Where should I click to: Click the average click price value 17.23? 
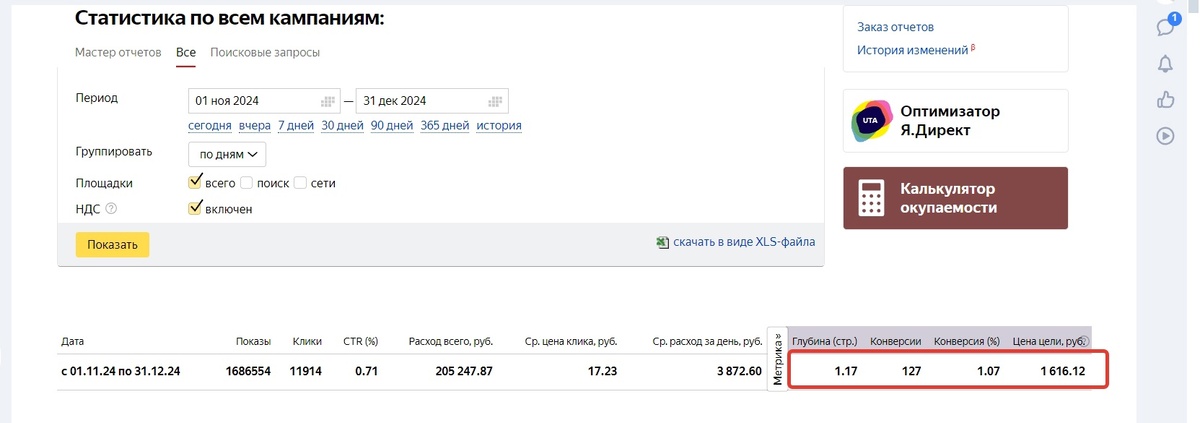(602, 371)
